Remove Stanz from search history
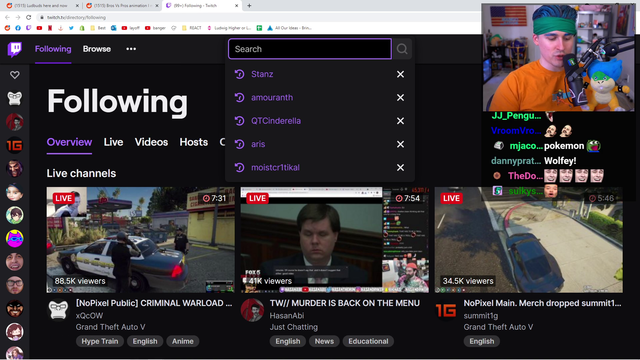640x360 pixels. [400, 74]
